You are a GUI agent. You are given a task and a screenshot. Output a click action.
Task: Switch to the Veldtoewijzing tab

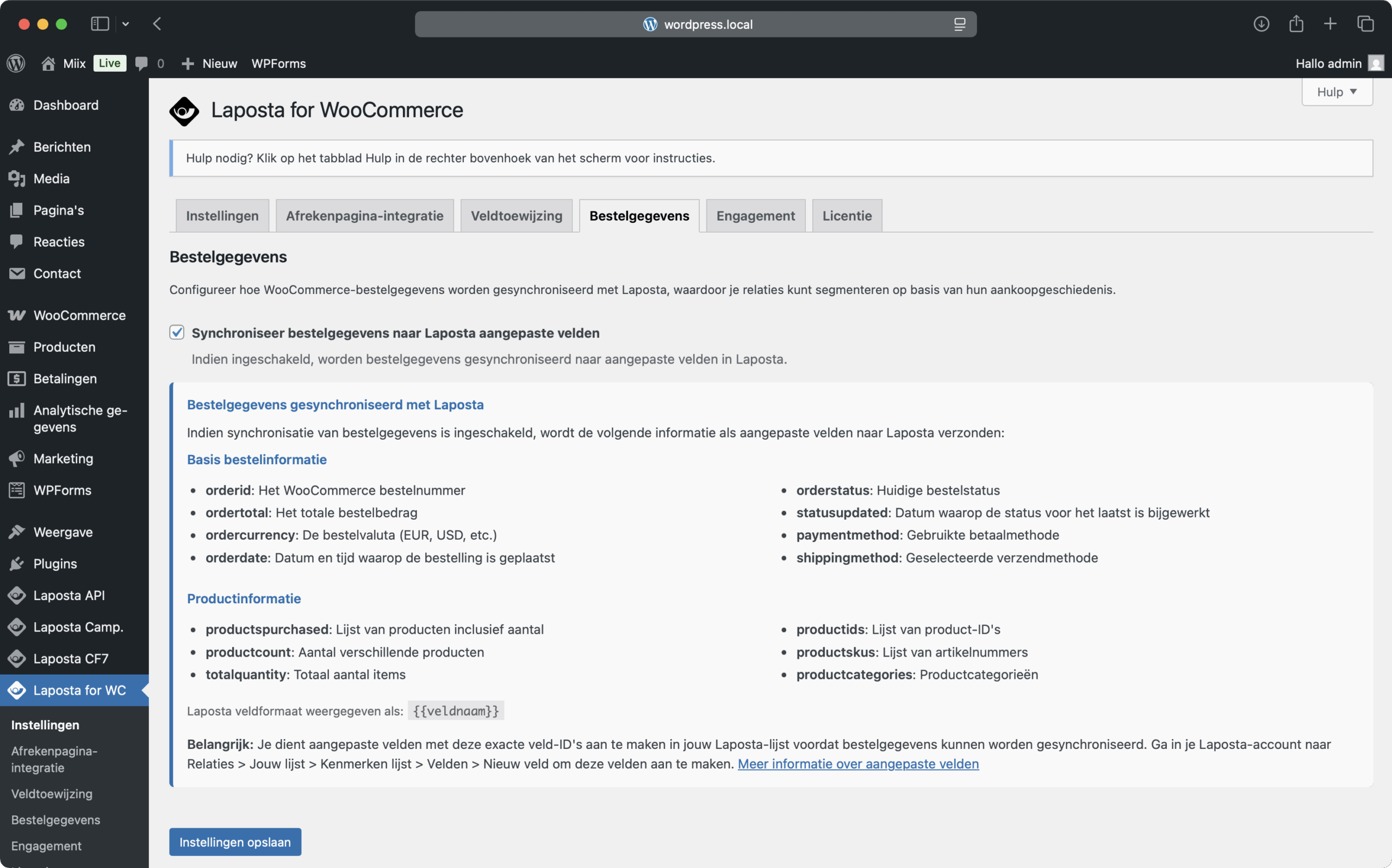pyautogui.click(x=516, y=216)
